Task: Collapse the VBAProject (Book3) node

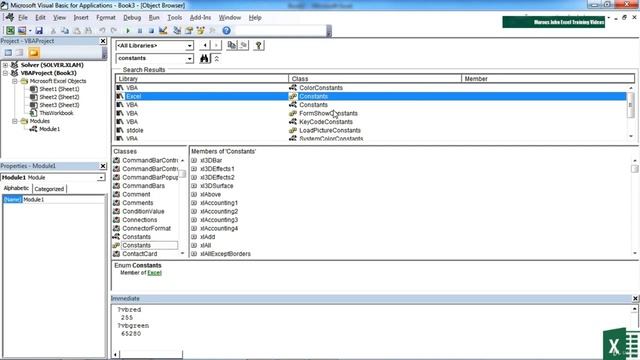Action: [x=5, y=73]
